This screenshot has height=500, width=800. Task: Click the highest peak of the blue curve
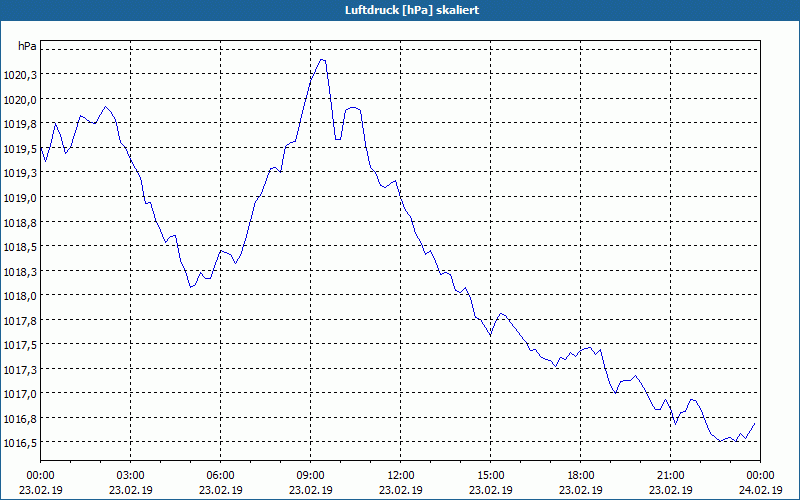click(321, 60)
